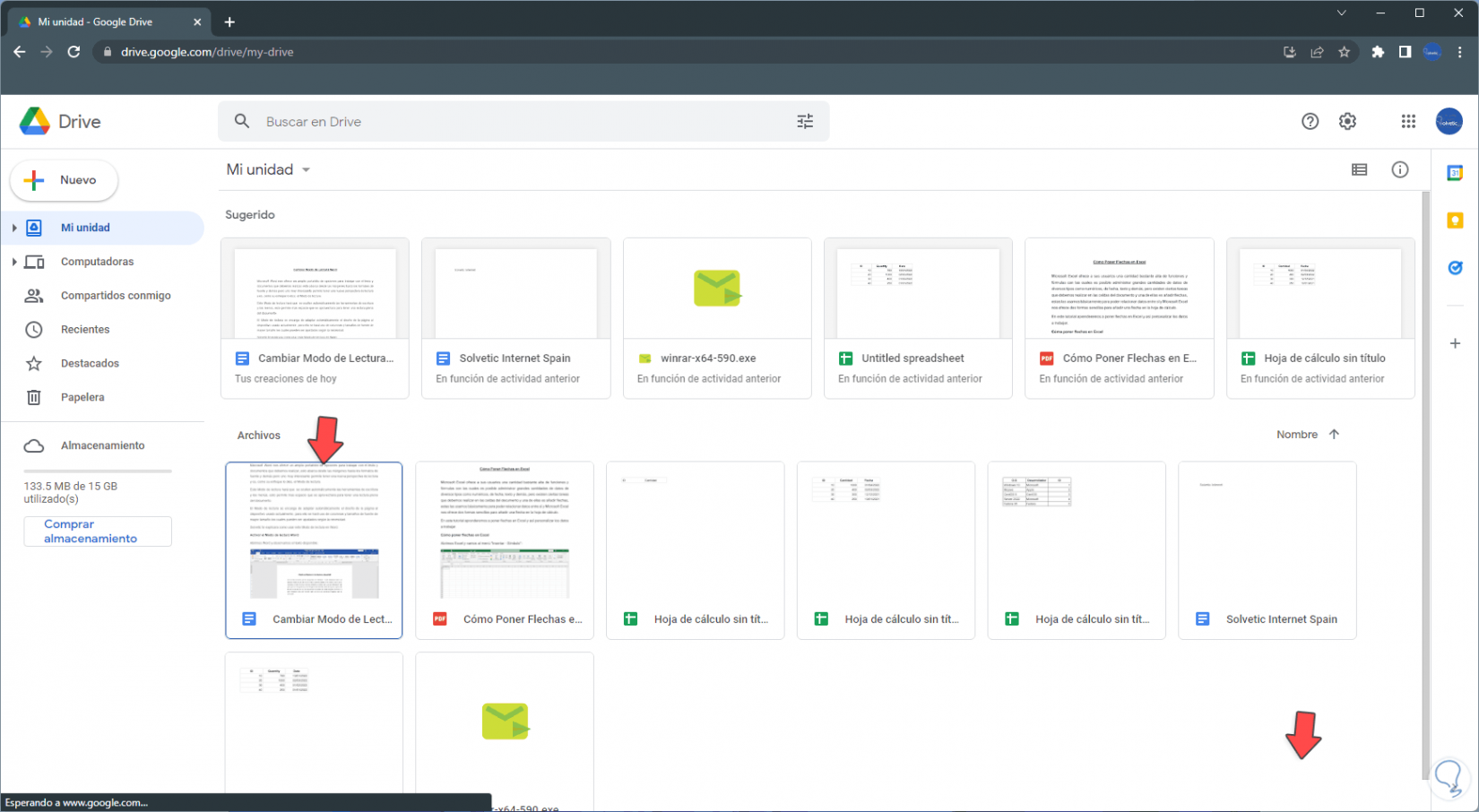Open Google Calendar side panel
The height and width of the screenshot is (812, 1479).
(1455, 173)
